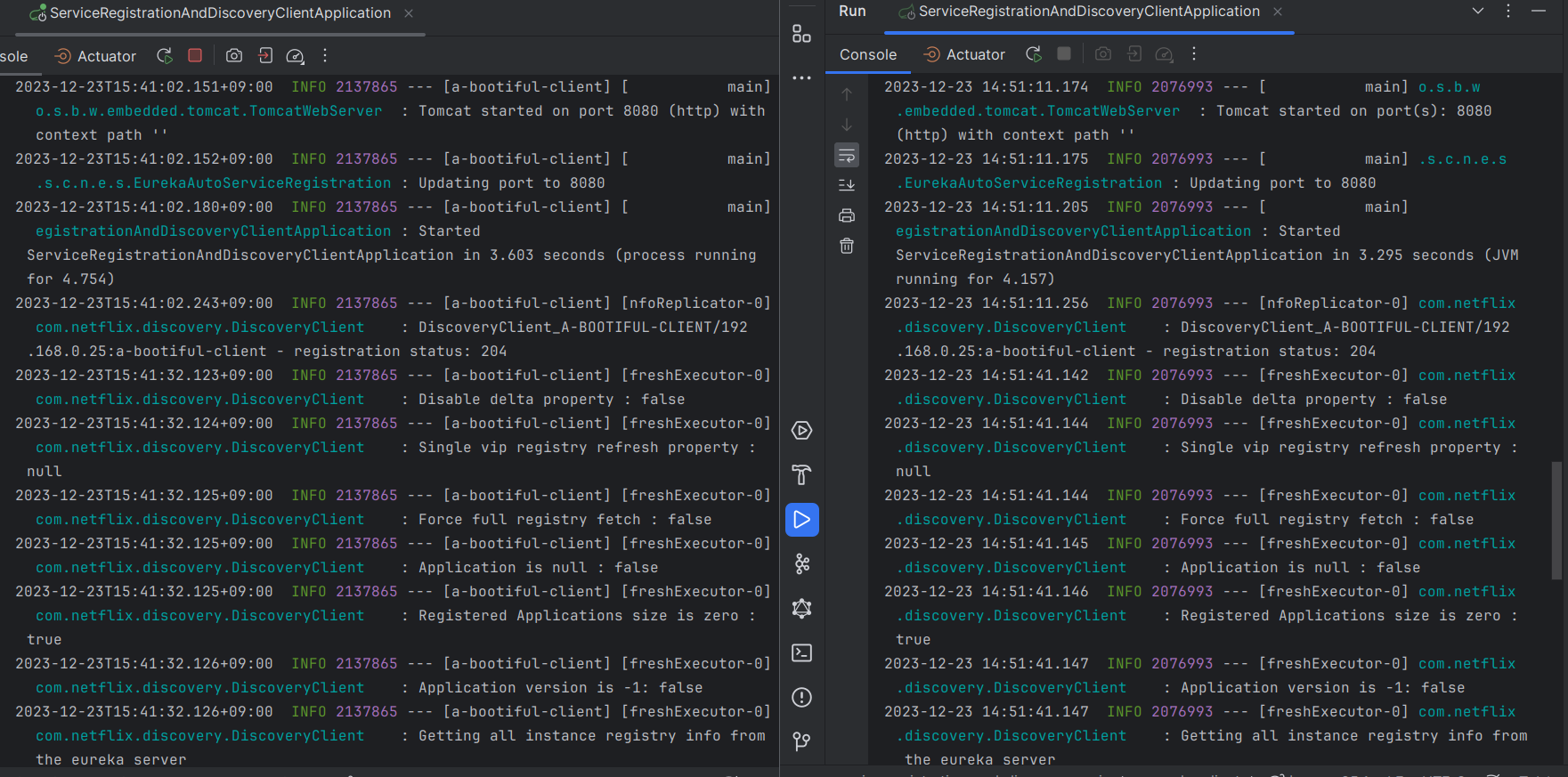Open the Build hammer tool window
The height and width of the screenshot is (777, 1568).
pyautogui.click(x=801, y=474)
